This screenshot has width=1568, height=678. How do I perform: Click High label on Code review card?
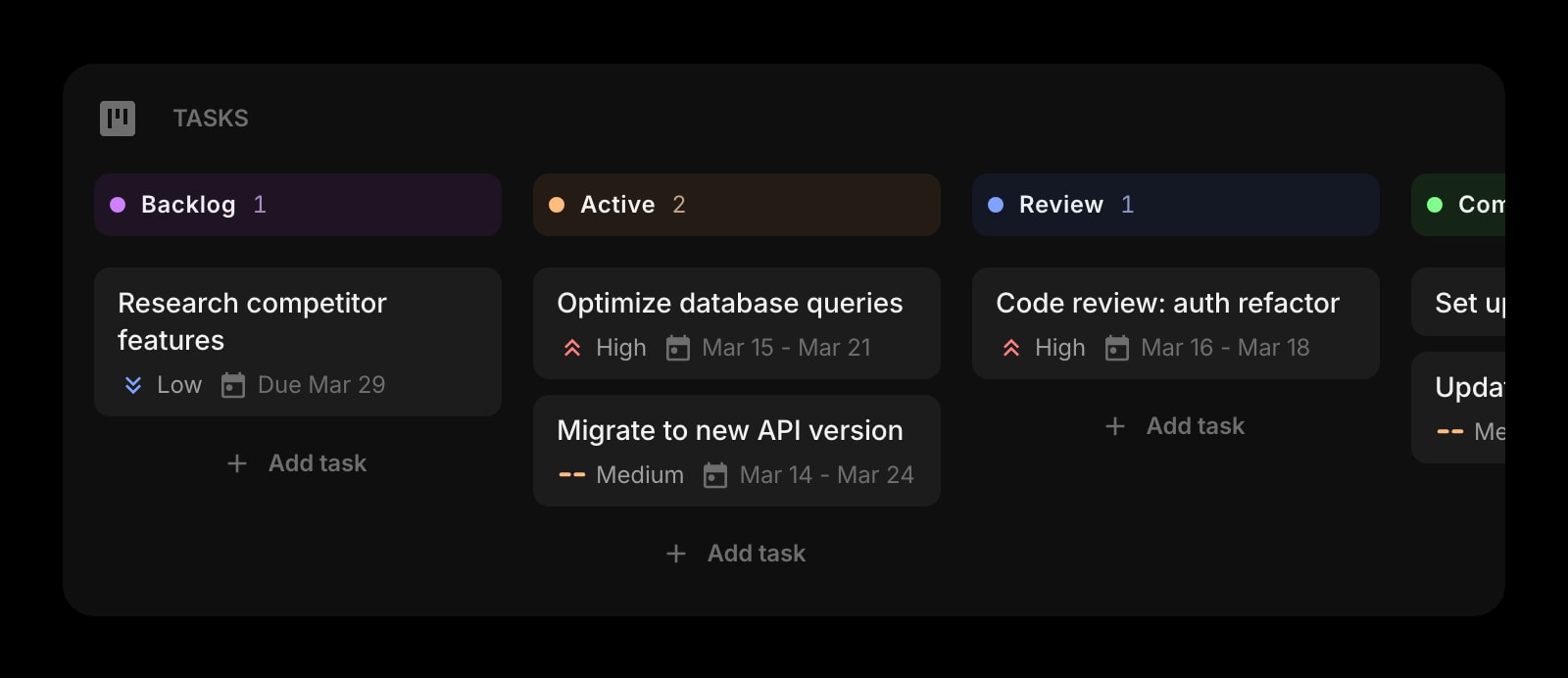click(1060, 348)
